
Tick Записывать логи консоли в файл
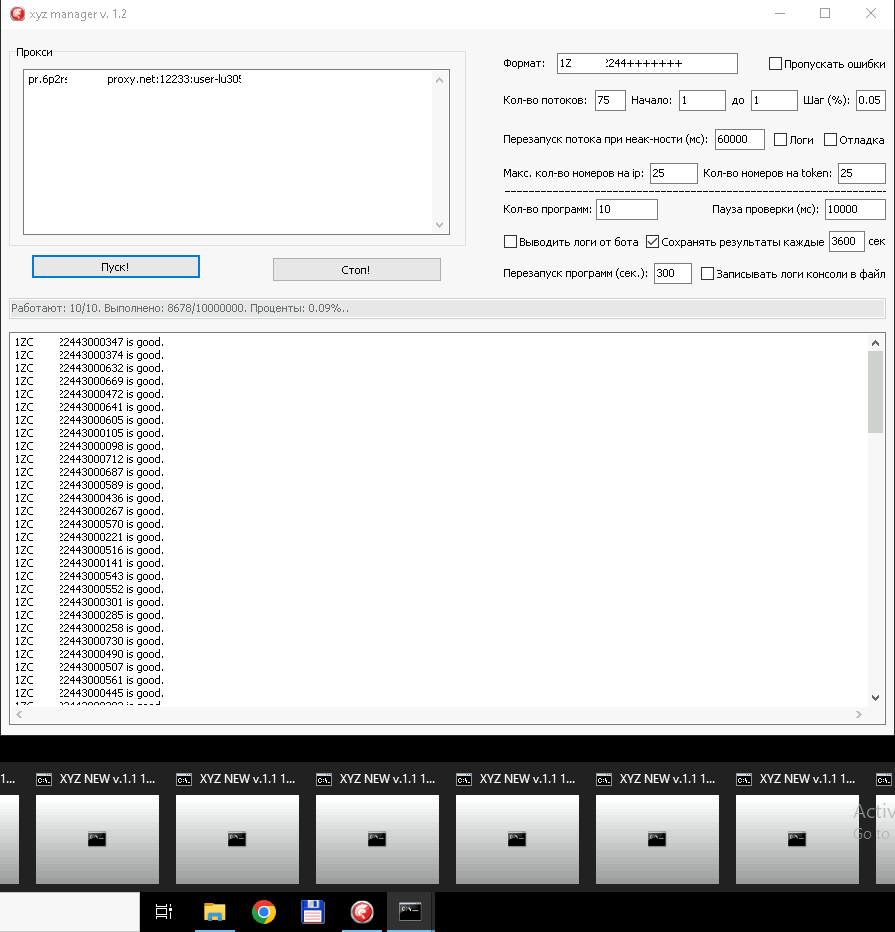click(x=707, y=274)
